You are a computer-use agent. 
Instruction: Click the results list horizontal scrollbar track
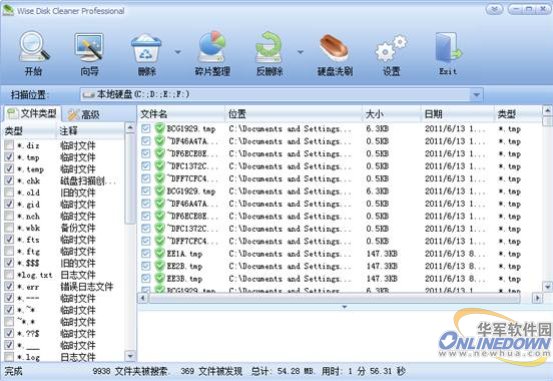[x=334, y=298]
